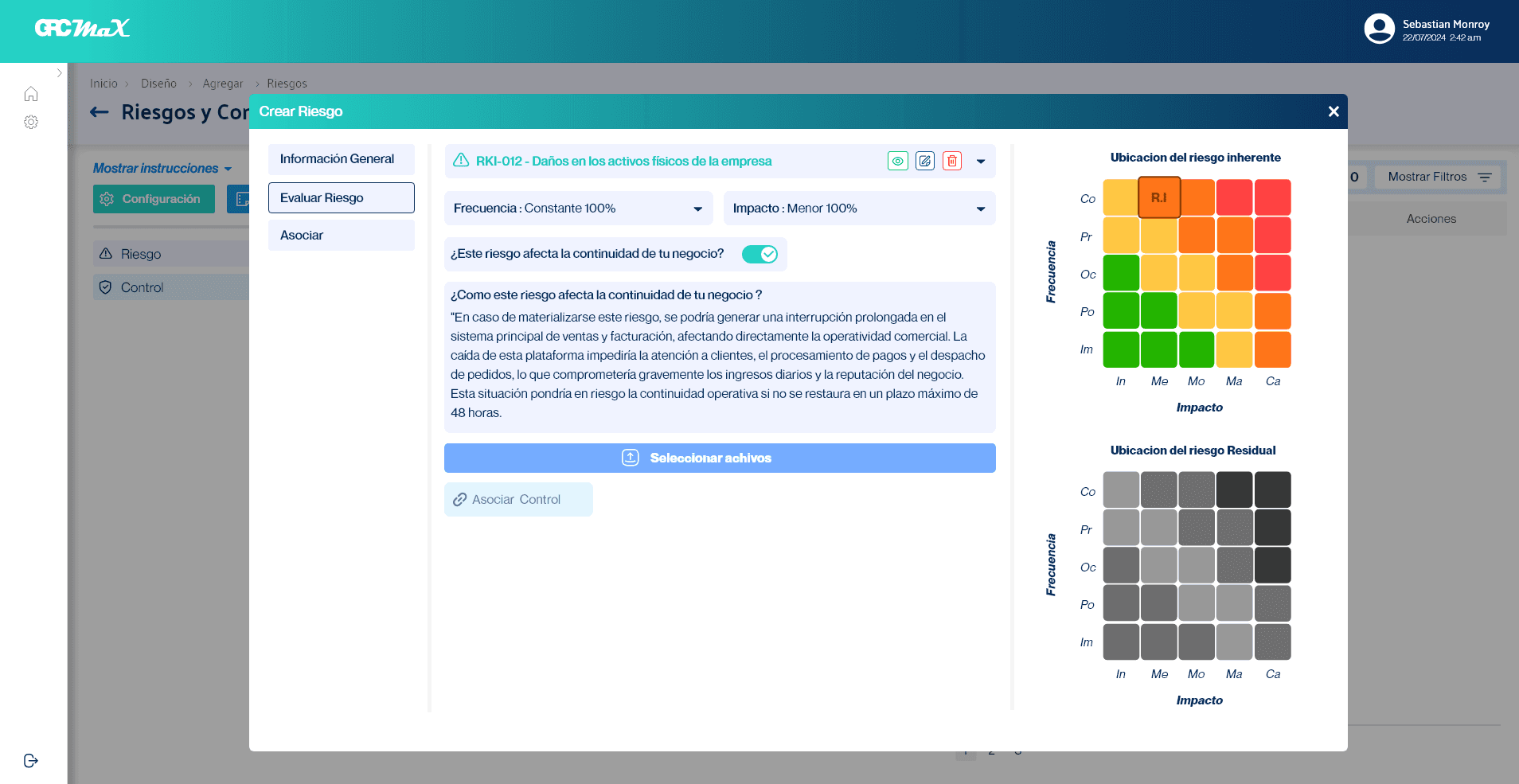
Task: Open the Diseño breadcrumb link
Action: tap(158, 83)
